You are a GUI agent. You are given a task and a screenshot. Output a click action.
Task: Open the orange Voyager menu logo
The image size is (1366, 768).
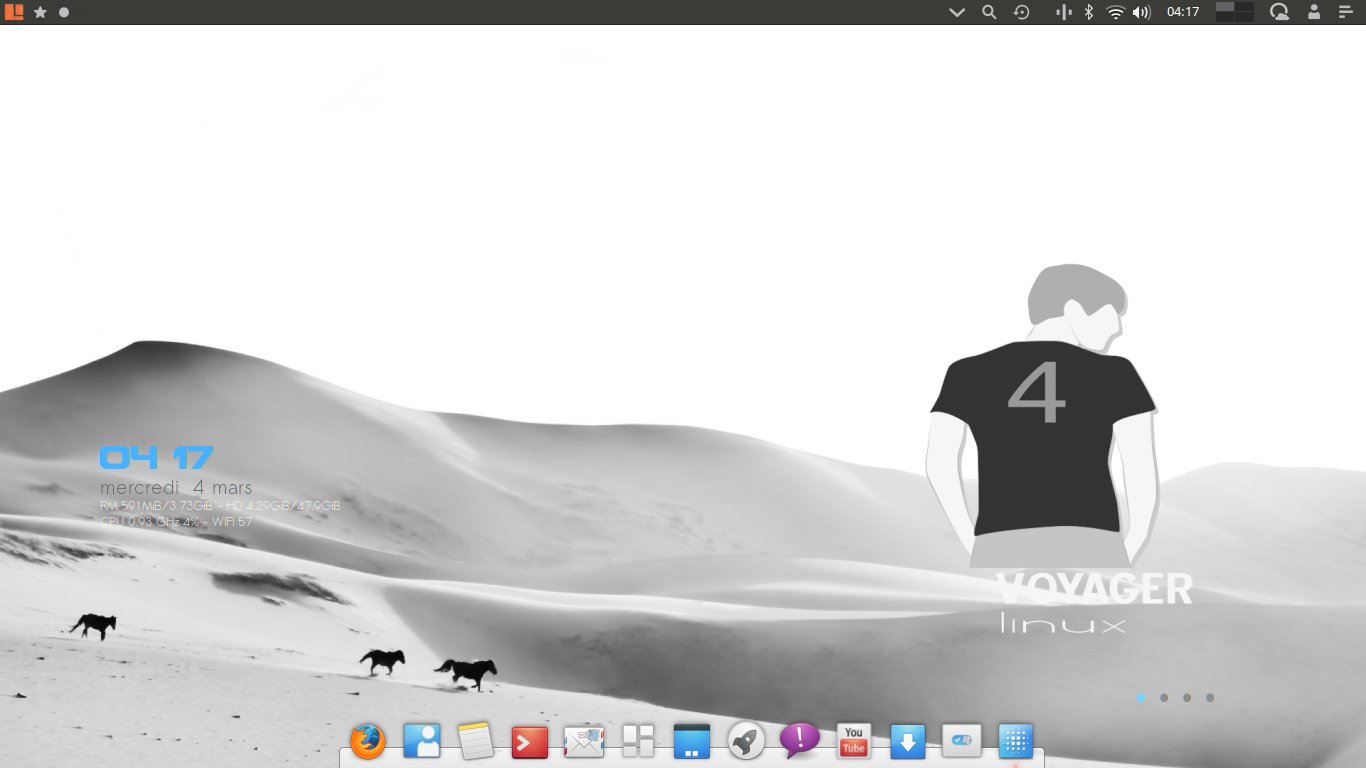(x=14, y=12)
